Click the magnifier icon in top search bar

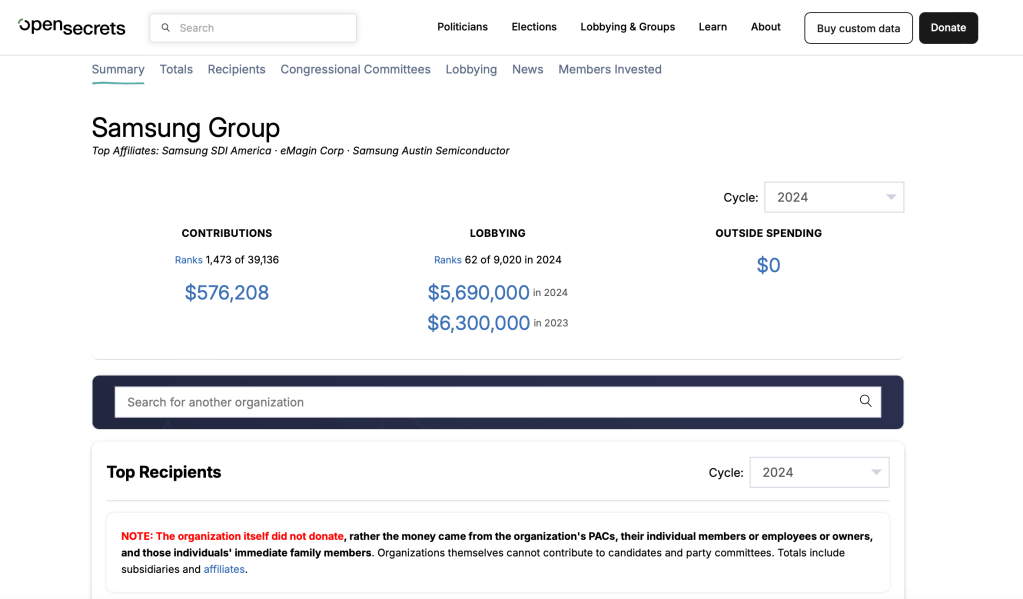pyautogui.click(x=166, y=28)
